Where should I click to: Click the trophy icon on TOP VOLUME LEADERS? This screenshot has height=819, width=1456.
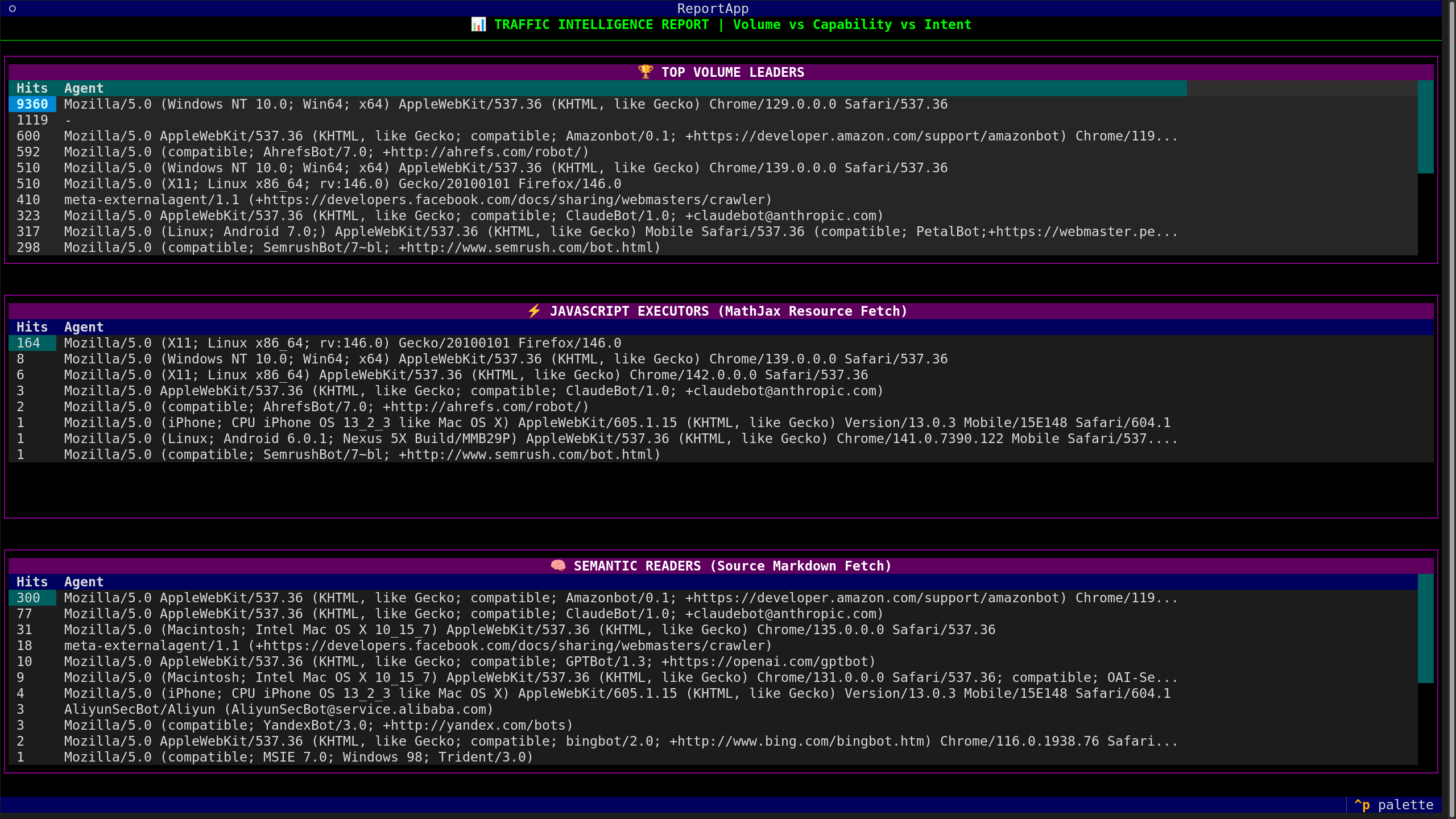pyautogui.click(x=645, y=72)
